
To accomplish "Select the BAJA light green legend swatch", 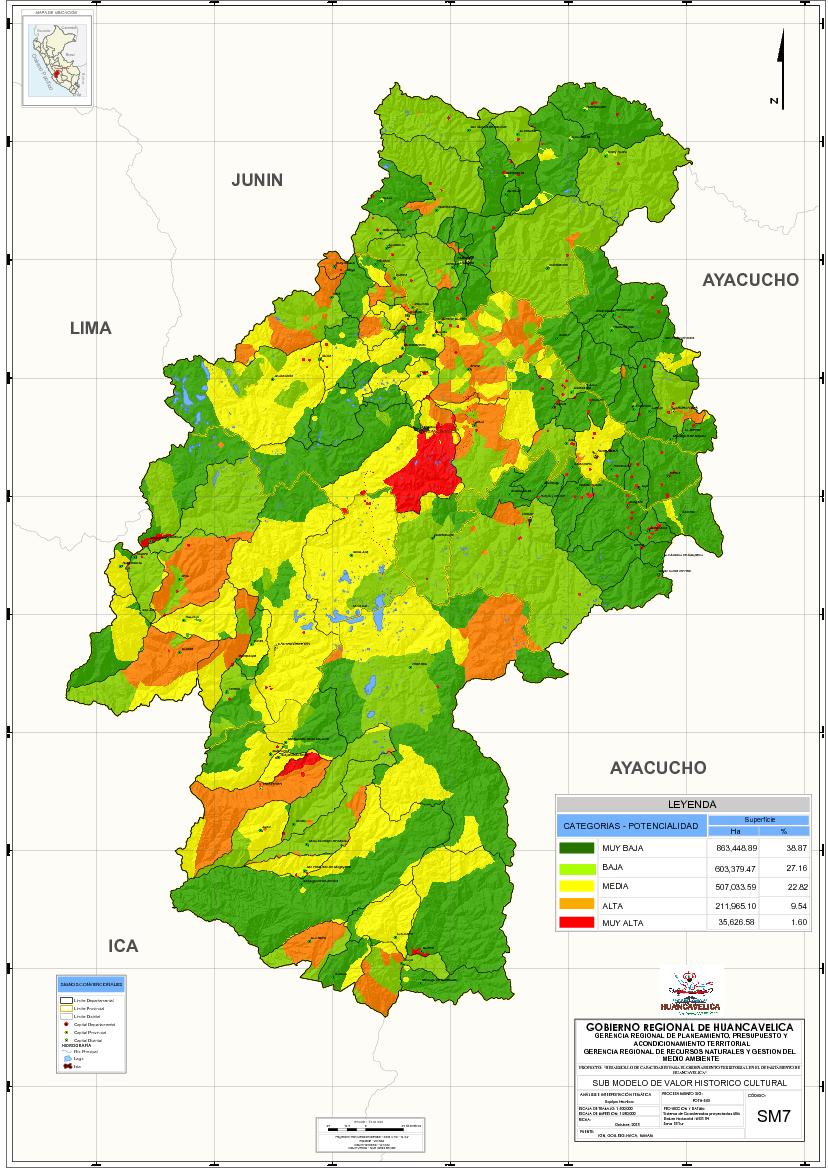I will (x=577, y=867).
